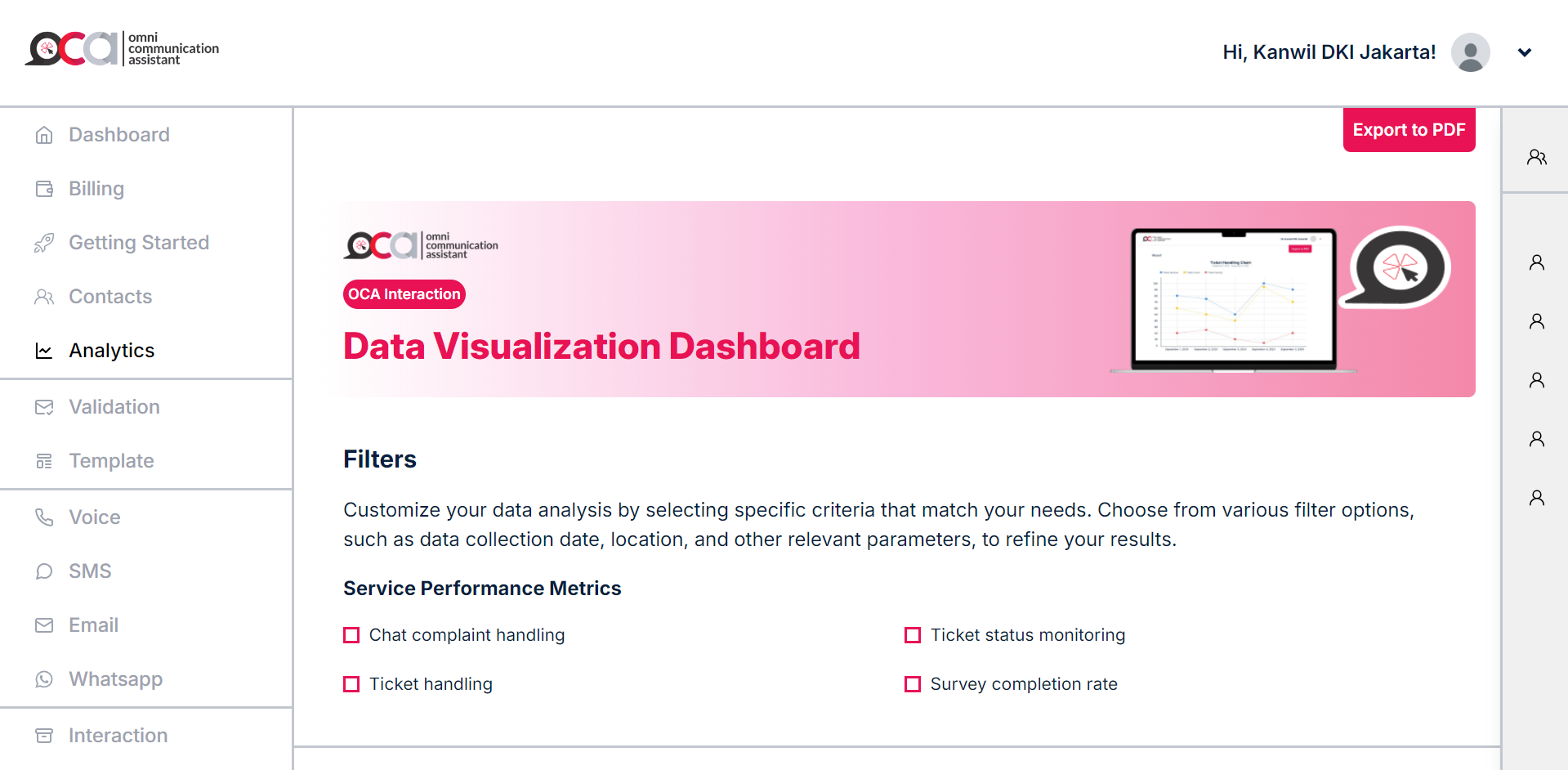Open the Analytics menu item
1568x770 pixels.
112,351
